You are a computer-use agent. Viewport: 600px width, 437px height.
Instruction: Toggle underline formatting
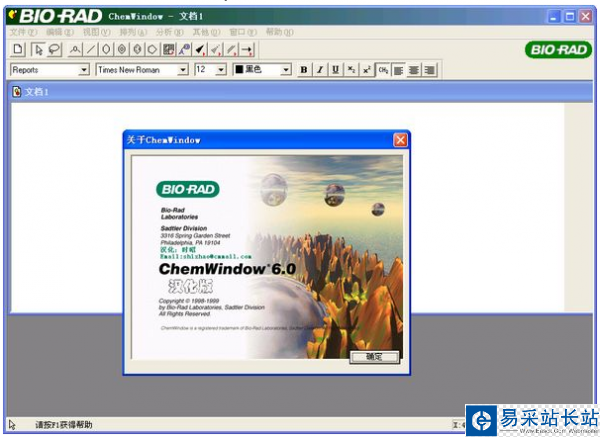click(x=335, y=70)
